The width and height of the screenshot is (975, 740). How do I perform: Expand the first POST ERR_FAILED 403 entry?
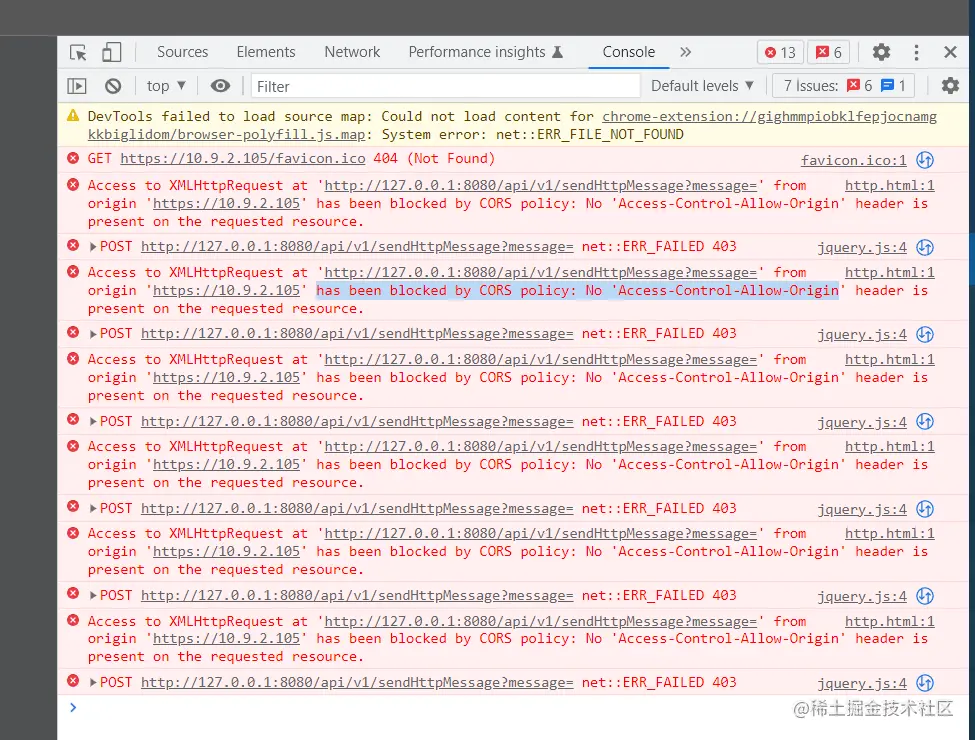pyautogui.click(x=93, y=247)
